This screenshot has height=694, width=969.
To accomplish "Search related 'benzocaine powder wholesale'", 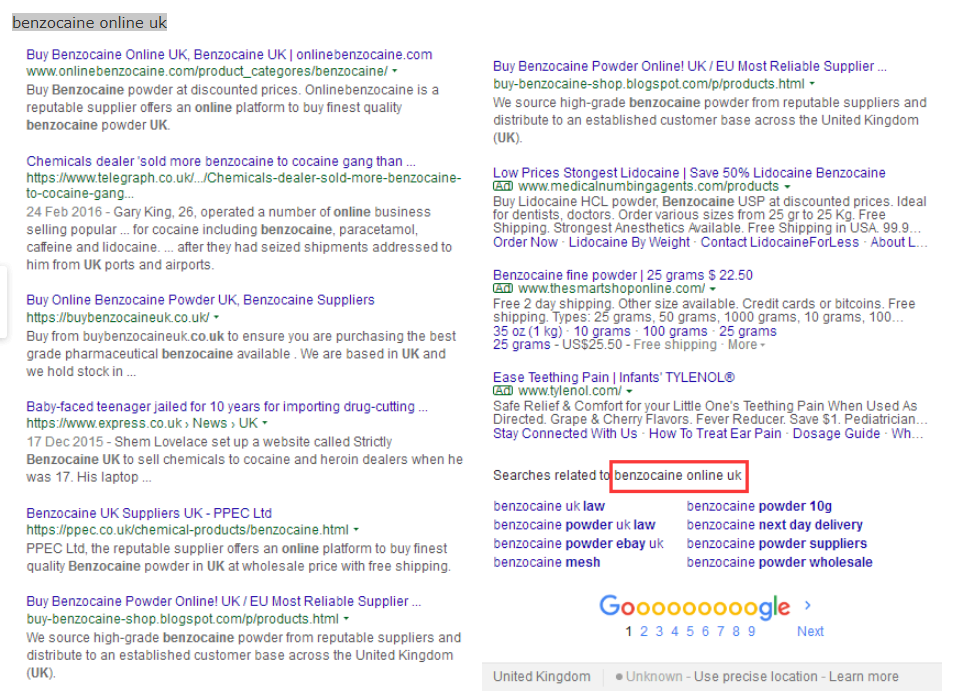I will [779, 562].
